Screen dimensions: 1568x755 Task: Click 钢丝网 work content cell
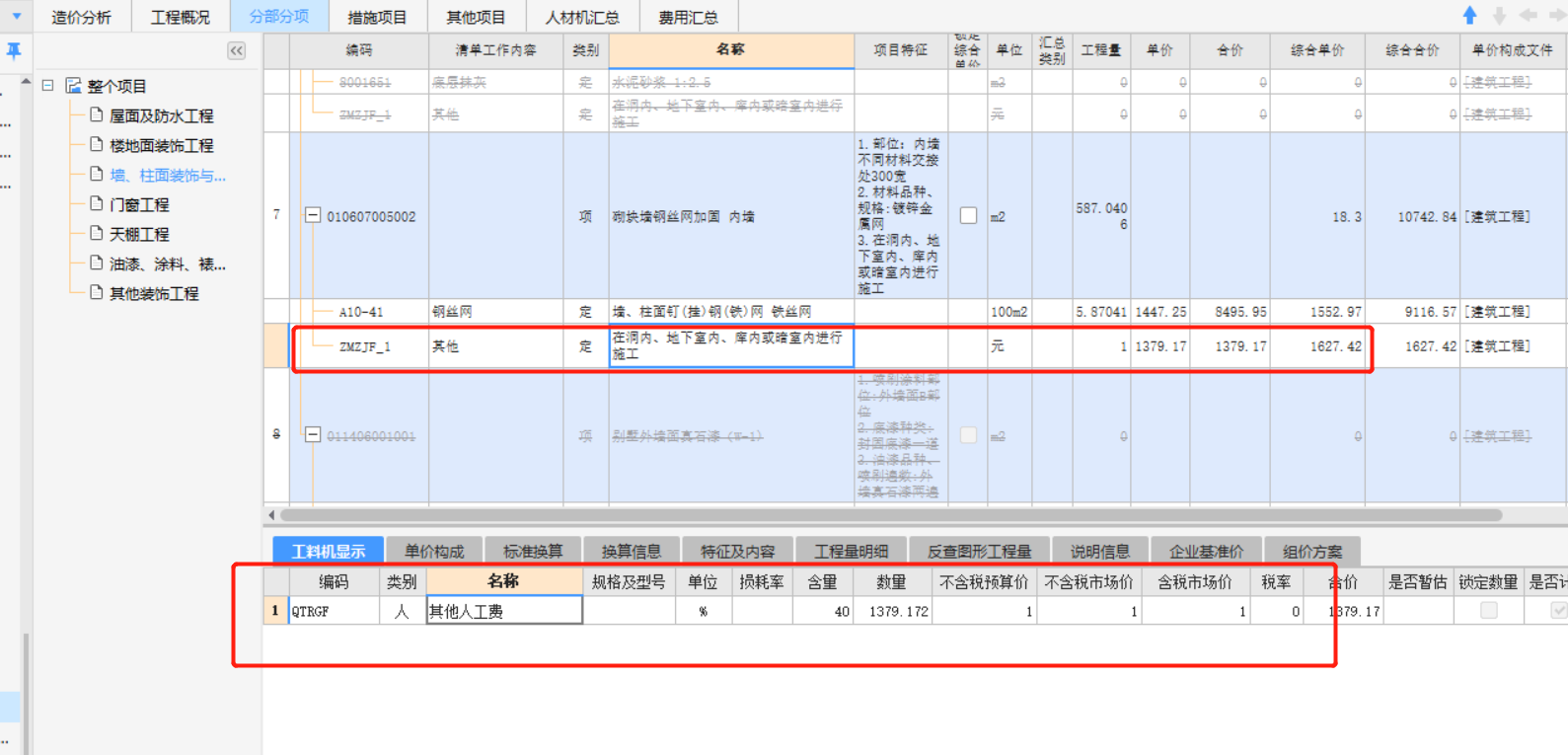tap(496, 312)
